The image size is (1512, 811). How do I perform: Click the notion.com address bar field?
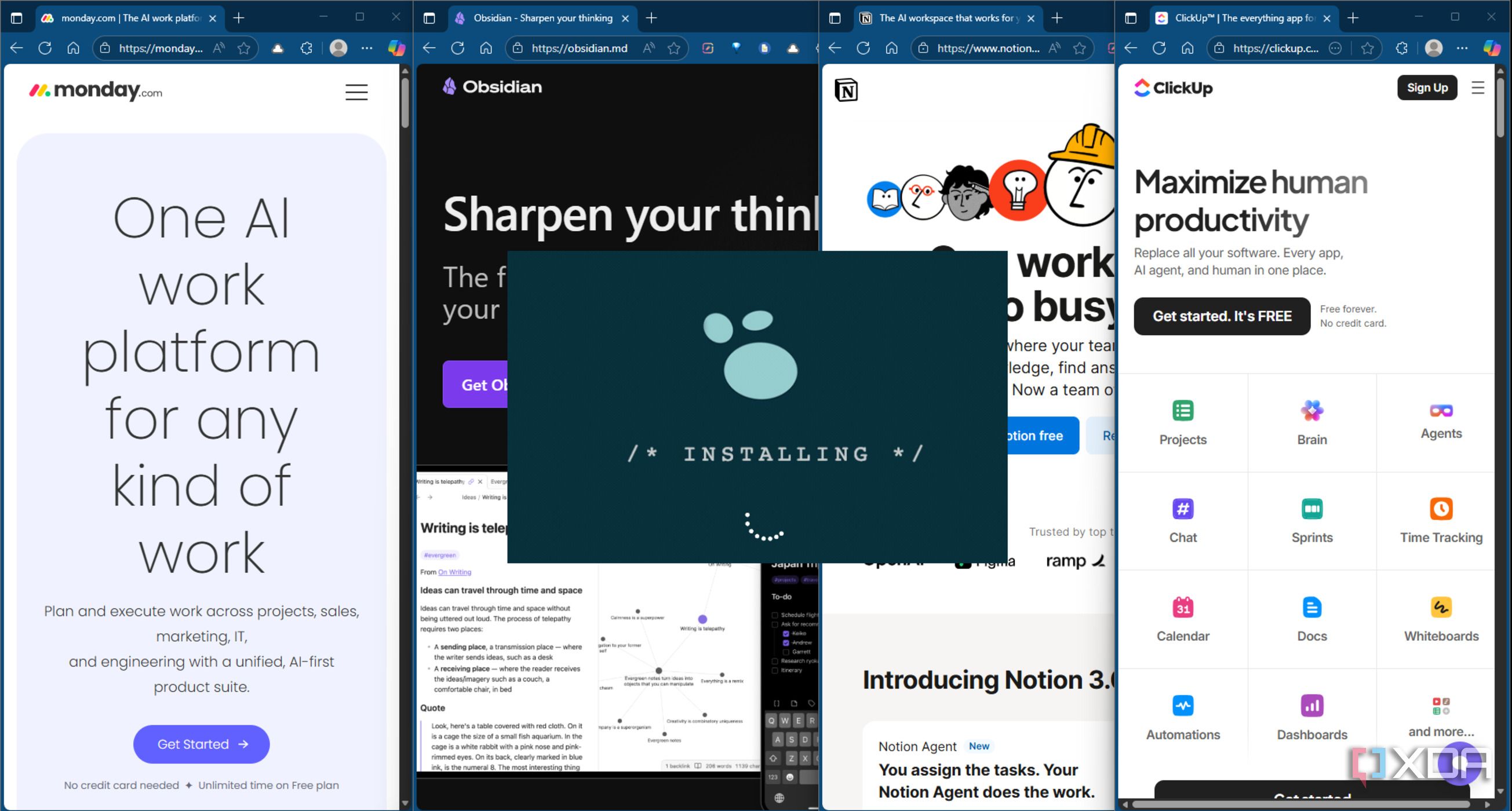point(988,48)
